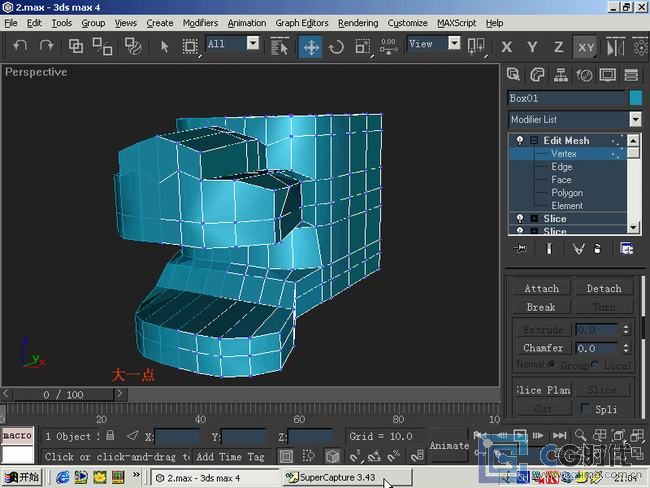Select the Unlink Selection tool
The height and width of the screenshot is (488, 650).
pyautogui.click(x=102, y=46)
